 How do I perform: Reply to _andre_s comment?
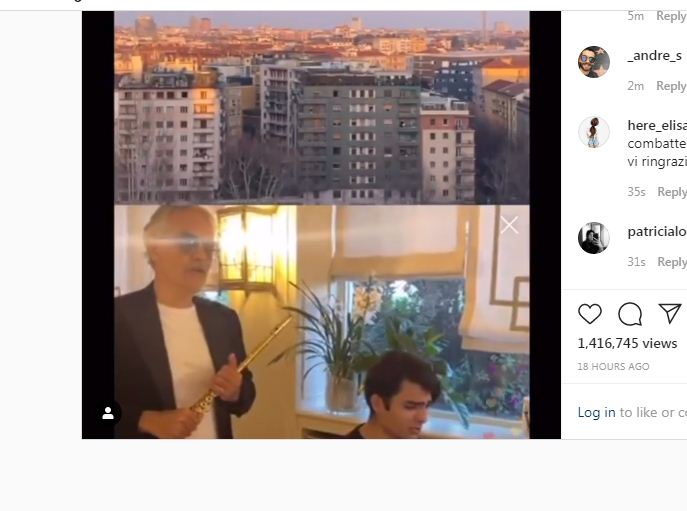(x=671, y=86)
